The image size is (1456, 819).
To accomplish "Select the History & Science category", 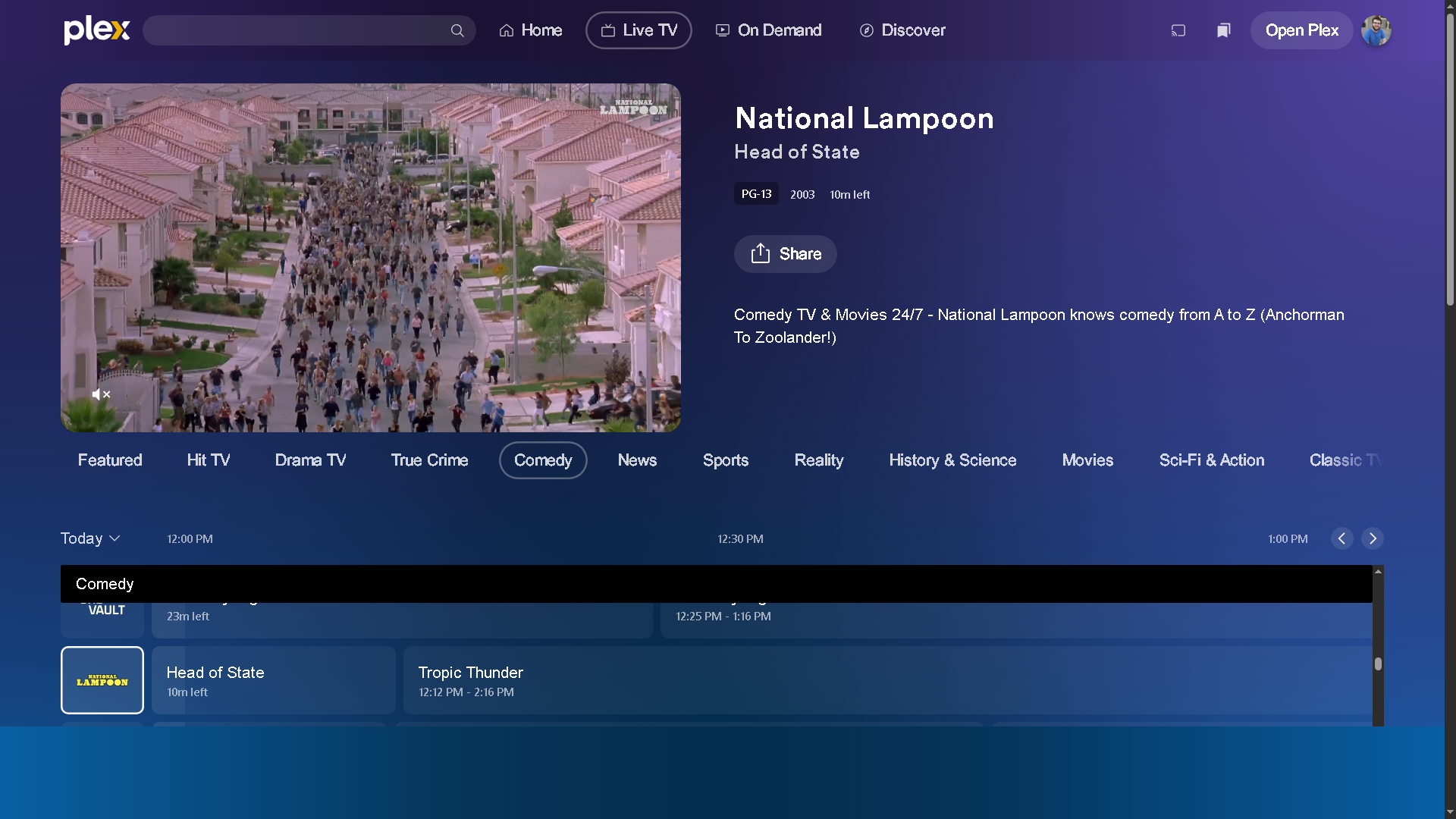I will pyautogui.click(x=952, y=460).
